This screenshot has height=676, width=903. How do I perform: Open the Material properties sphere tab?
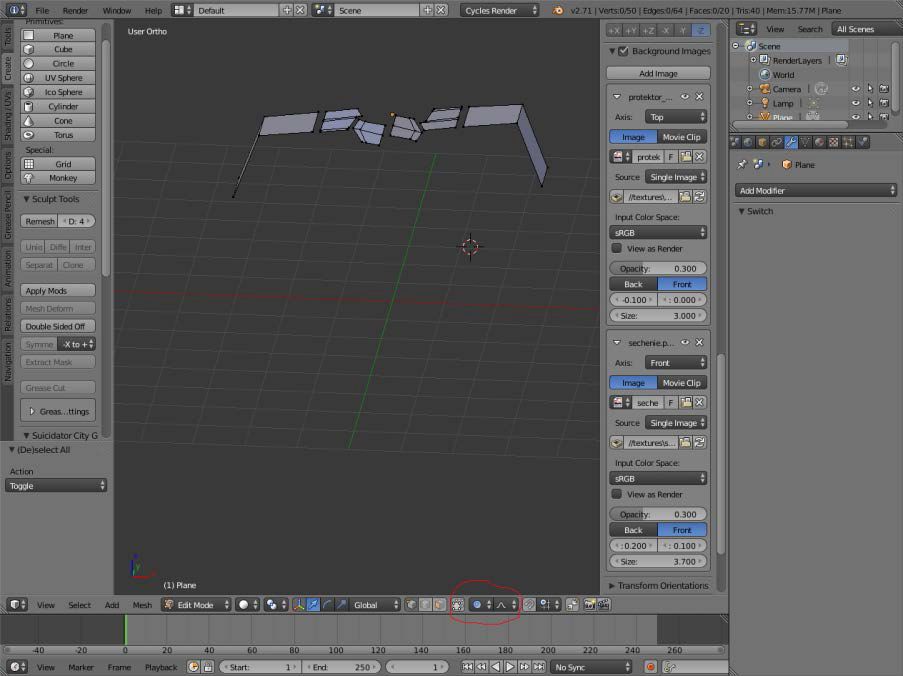(x=819, y=142)
